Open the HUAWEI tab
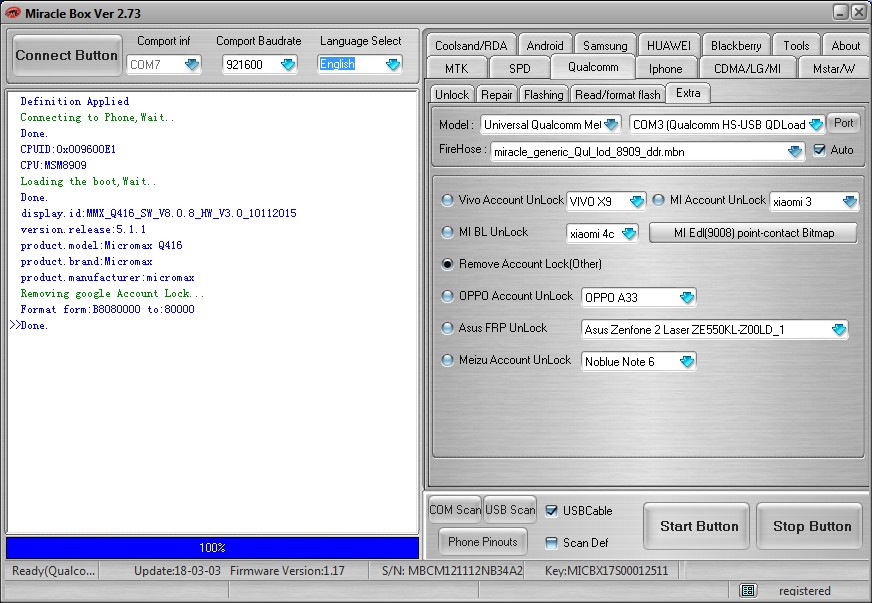This screenshot has height=603, width=872. [669, 46]
